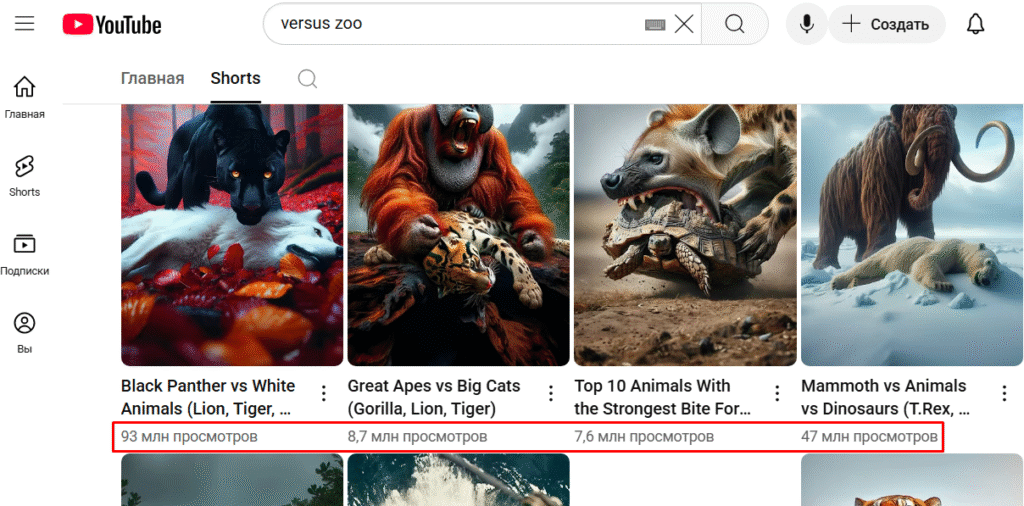This screenshot has height=506, width=1024.
Task: Open title Great Apes vs Big Cats
Action: click(434, 397)
